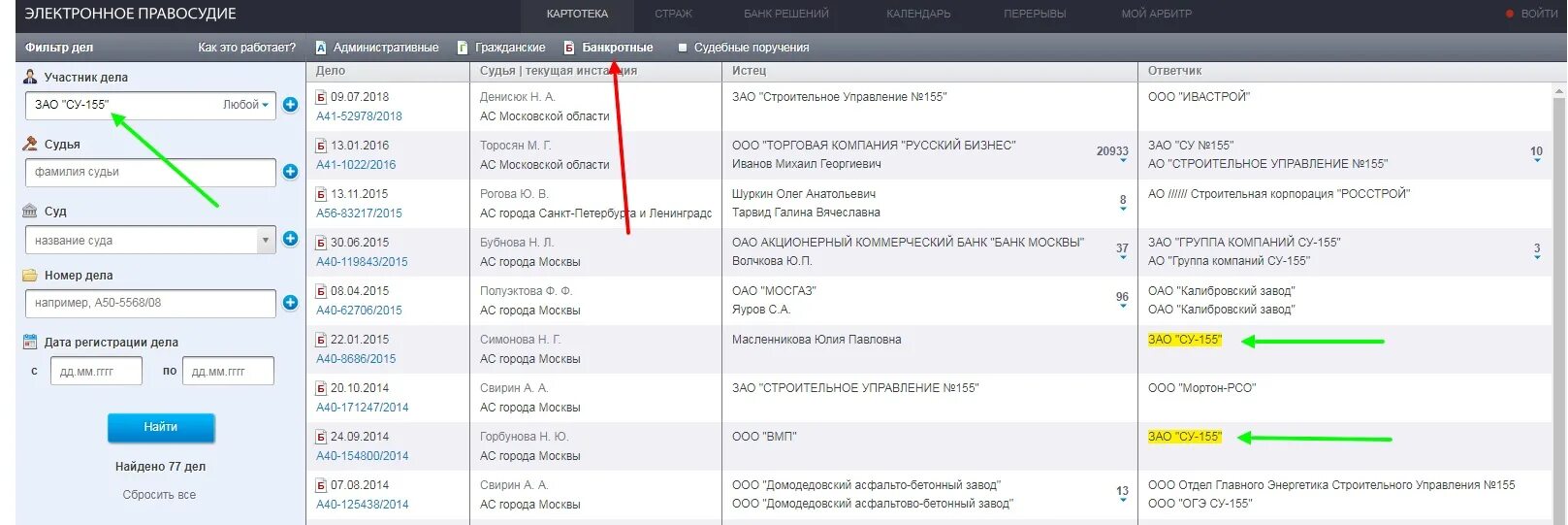Click the end date field after по
The height and width of the screenshot is (525, 1568).
(x=228, y=372)
